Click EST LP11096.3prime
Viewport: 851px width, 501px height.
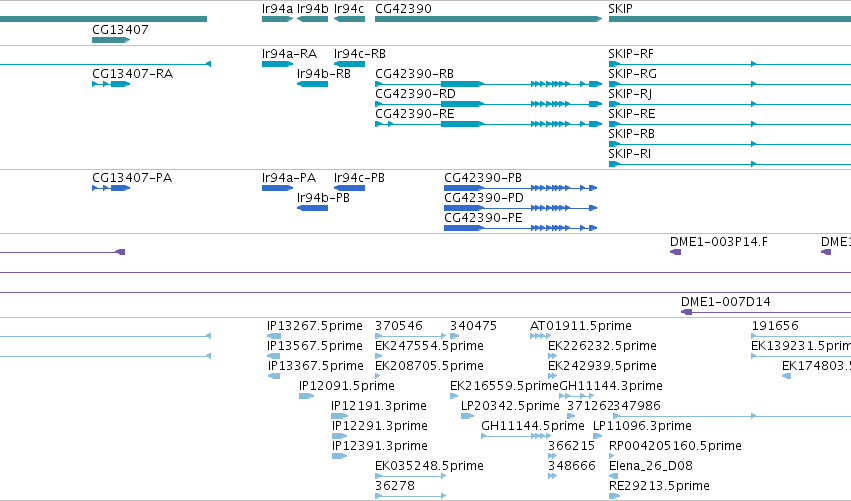click(x=598, y=436)
